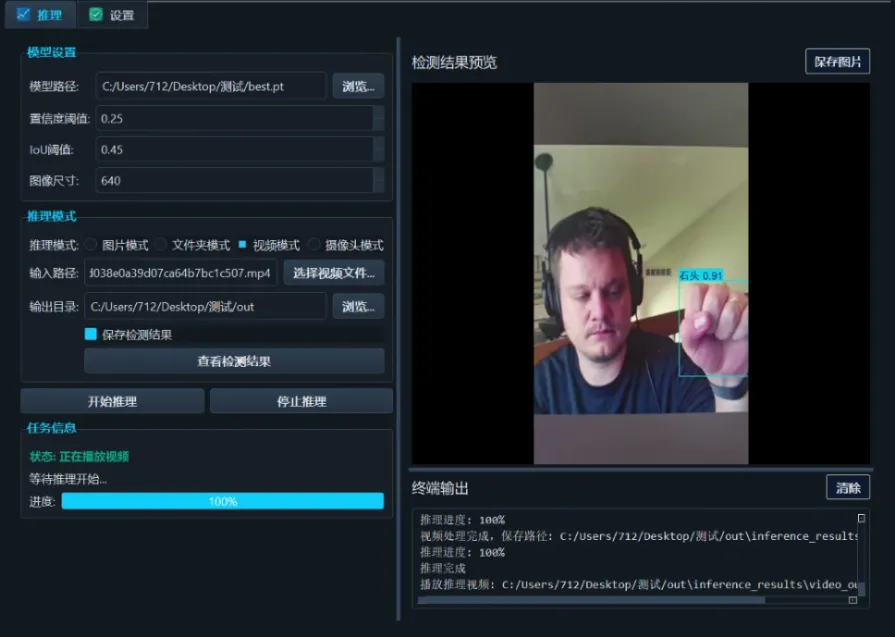895x637 pixels.
Task: Browse for the output directory
Action: (358, 307)
